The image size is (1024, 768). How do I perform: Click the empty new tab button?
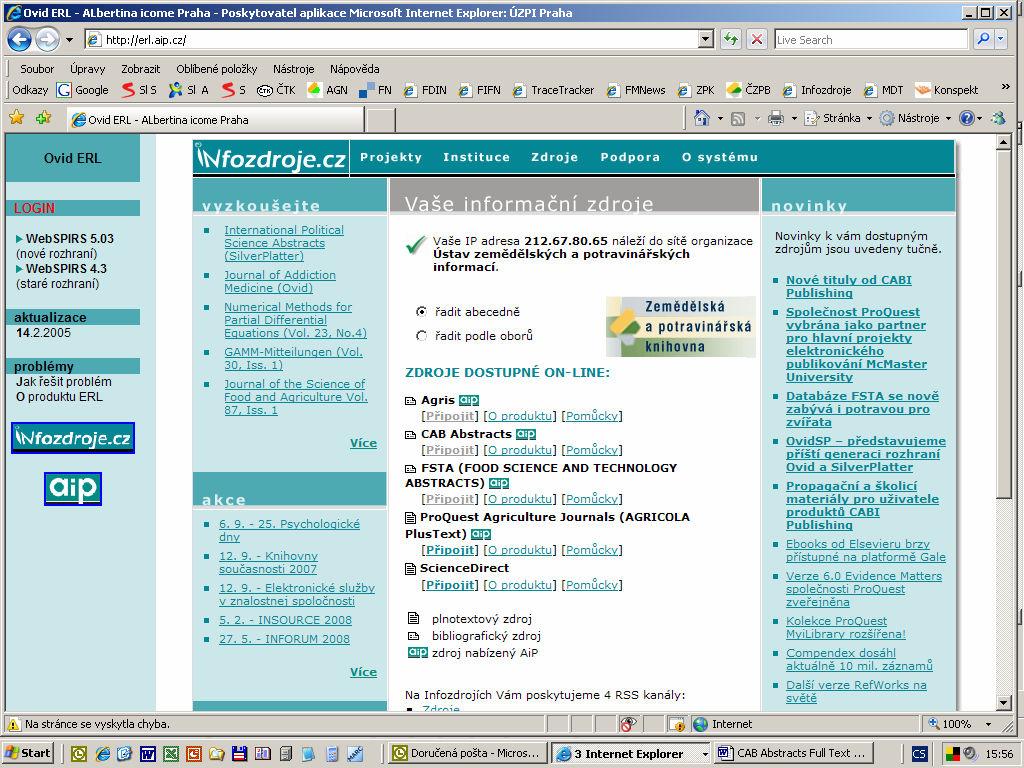click(x=379, y=120)
